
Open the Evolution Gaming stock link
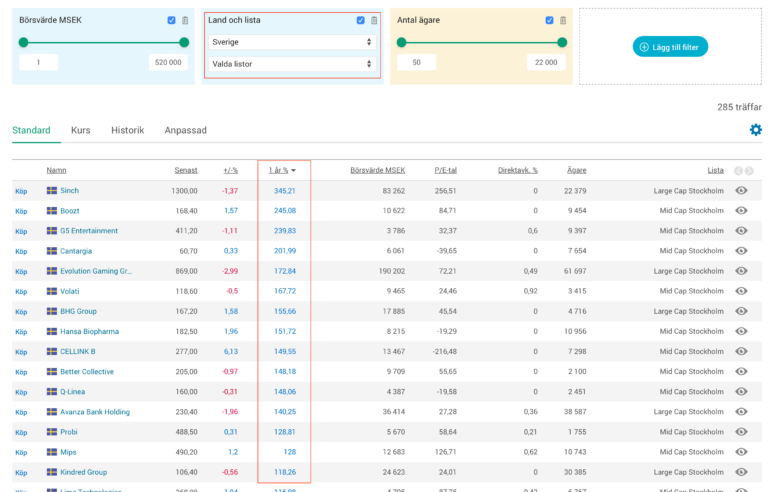coord(96,271)
